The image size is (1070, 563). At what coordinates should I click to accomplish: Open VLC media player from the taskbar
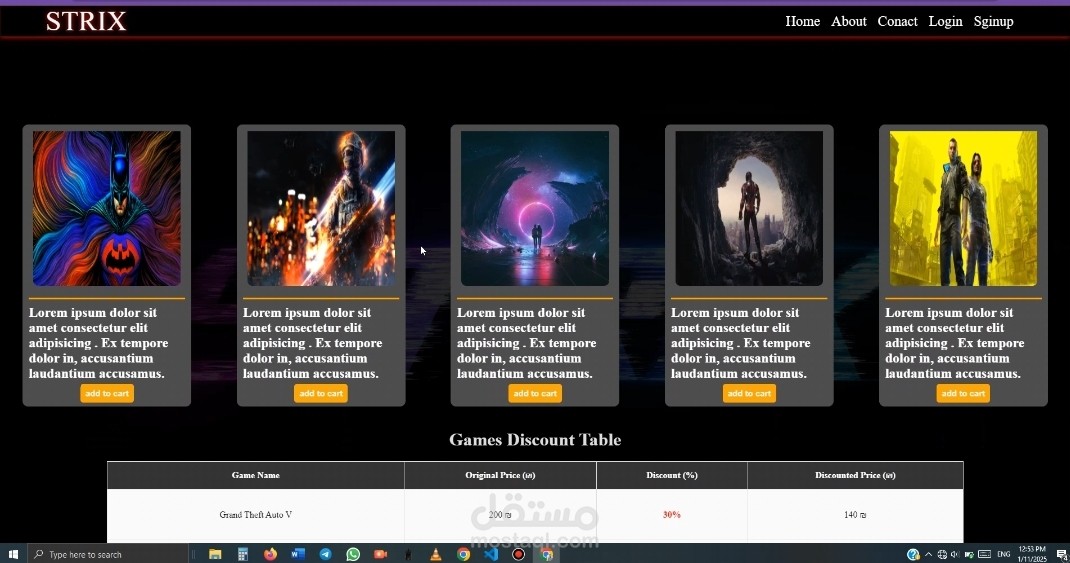(435, 554)
